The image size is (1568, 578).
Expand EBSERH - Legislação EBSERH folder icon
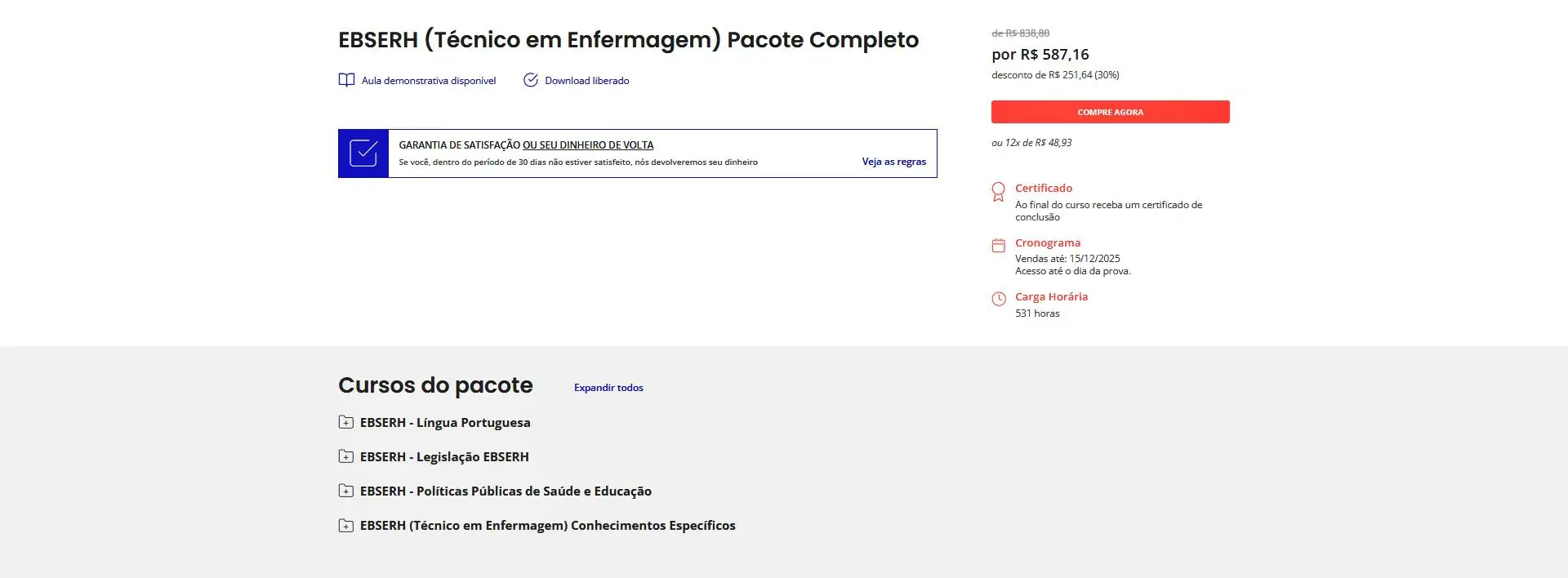click(345, 456)
